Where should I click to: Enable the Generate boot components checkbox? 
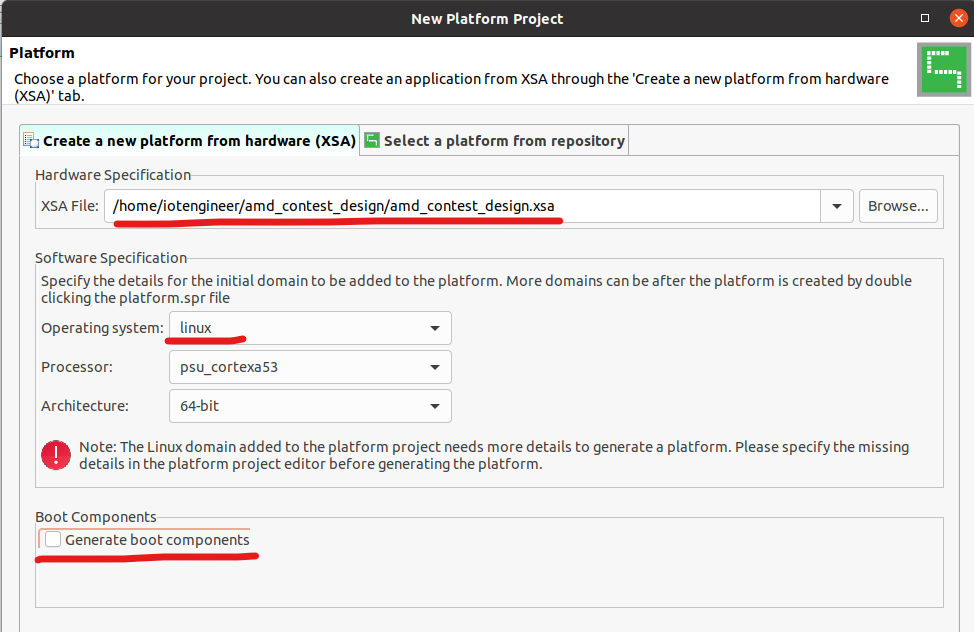click(53, 540)
